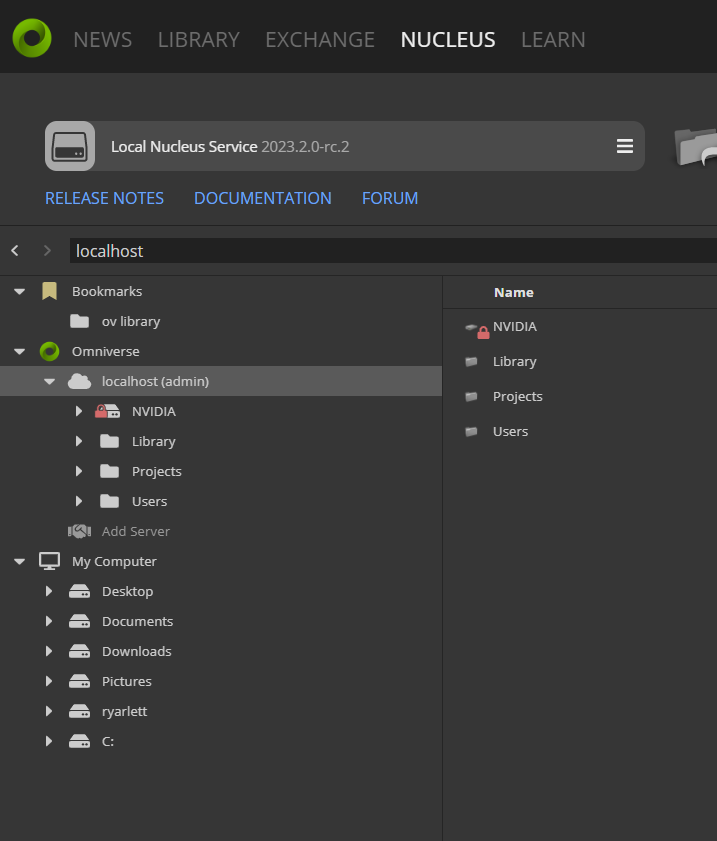Go back with the left arrow
Viewport: 717px width, 841px height.
click(x=15, y=250)
